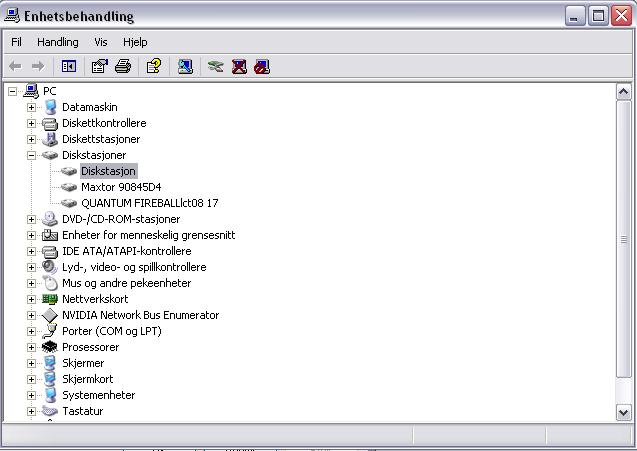
Task: Click the Forward arrow toolbar button
Action: pyautogui.click(x=38, y=66)
